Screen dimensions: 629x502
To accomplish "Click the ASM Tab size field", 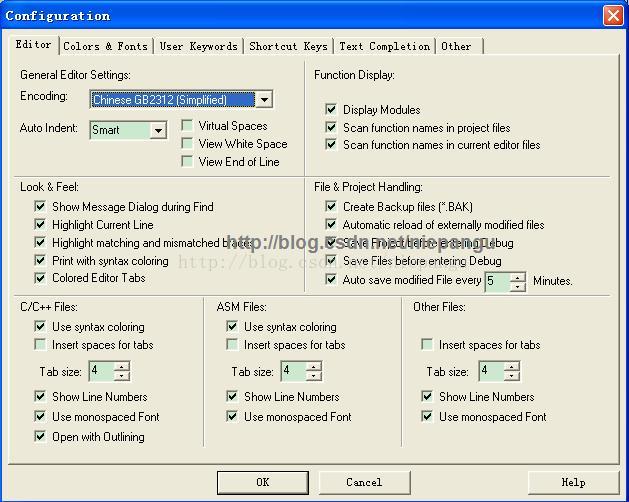I will tap(294, 371).
